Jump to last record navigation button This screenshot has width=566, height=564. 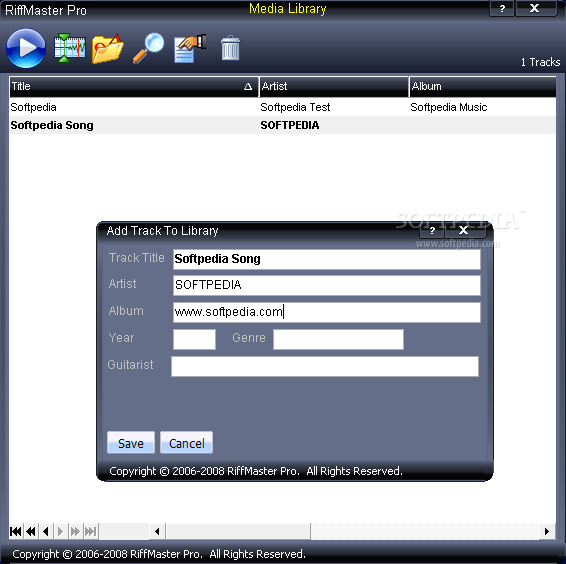click(91, 531)
